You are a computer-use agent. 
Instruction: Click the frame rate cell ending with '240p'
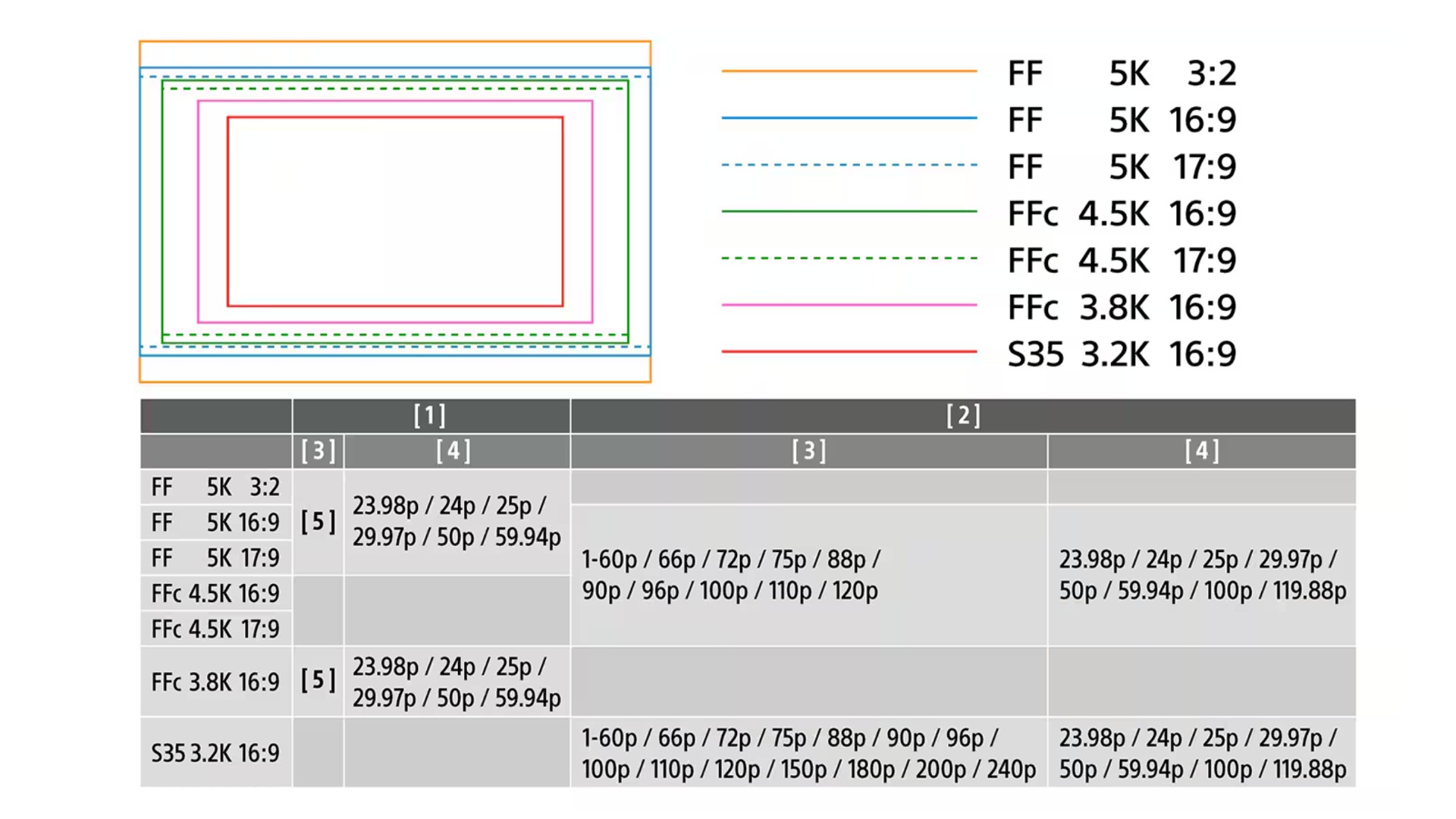pyautogui.click(x=809, y=753)
